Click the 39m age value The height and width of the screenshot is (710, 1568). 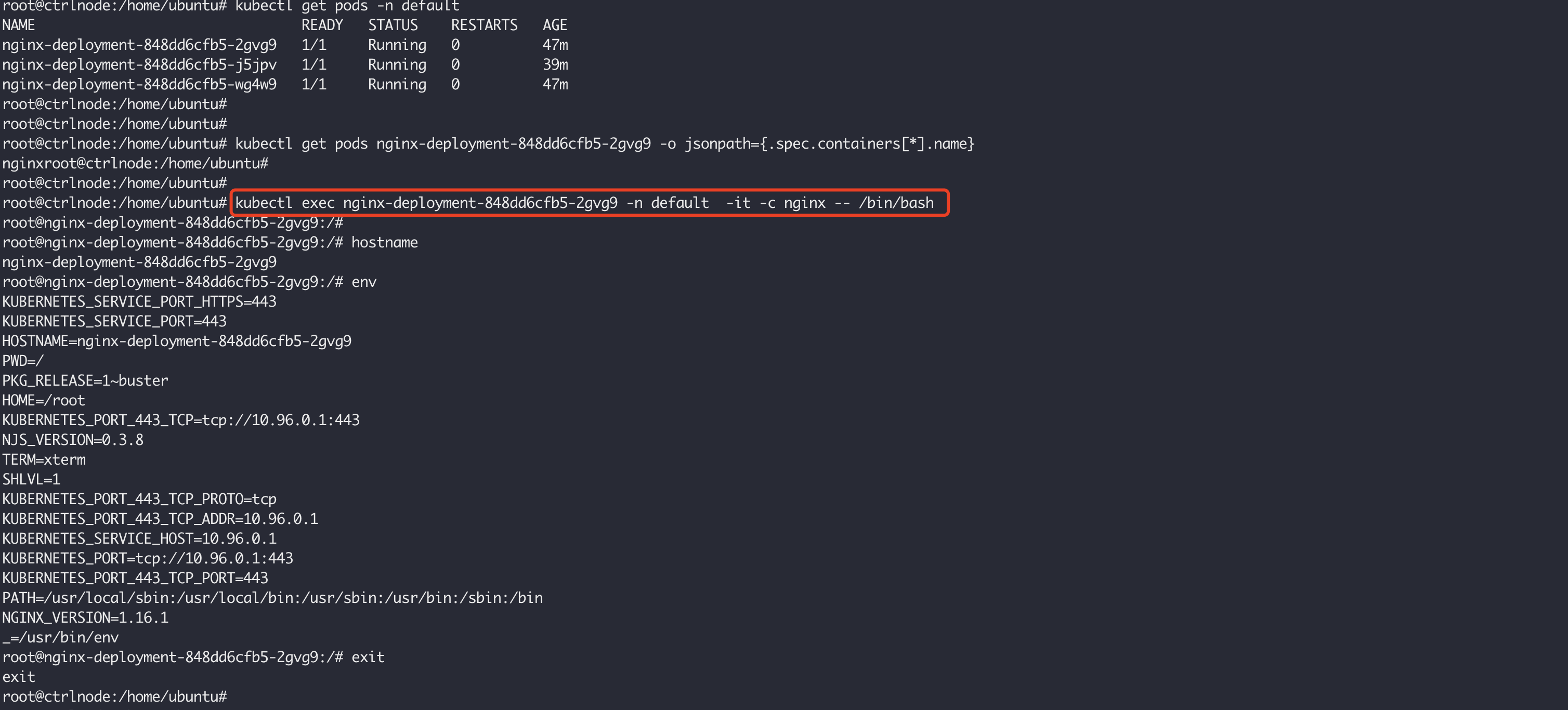(x=555, y=64)
